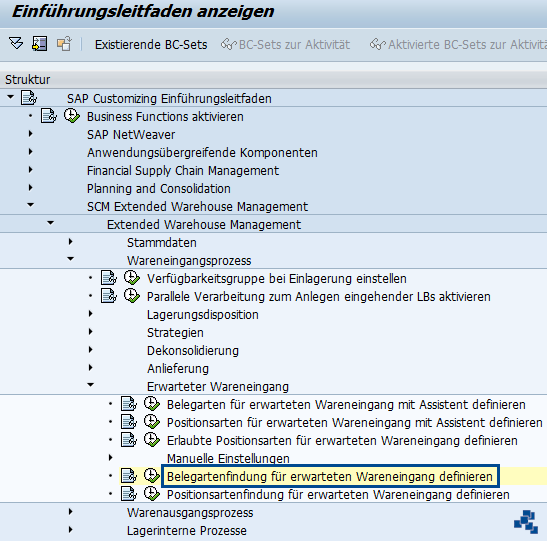This screenshot has width=547, height=541.
Task: Collapse the SAP Customizing Einführungsleitfaden root node
Action: click(10, 97)
